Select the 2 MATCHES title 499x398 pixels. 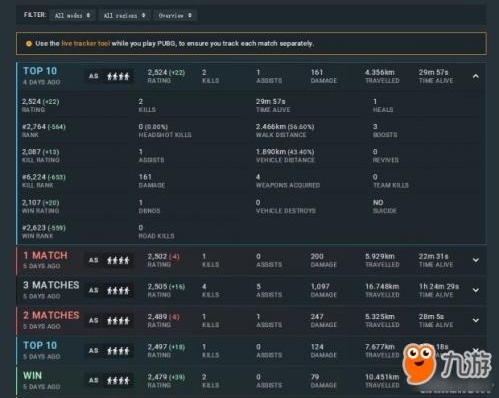51,315
